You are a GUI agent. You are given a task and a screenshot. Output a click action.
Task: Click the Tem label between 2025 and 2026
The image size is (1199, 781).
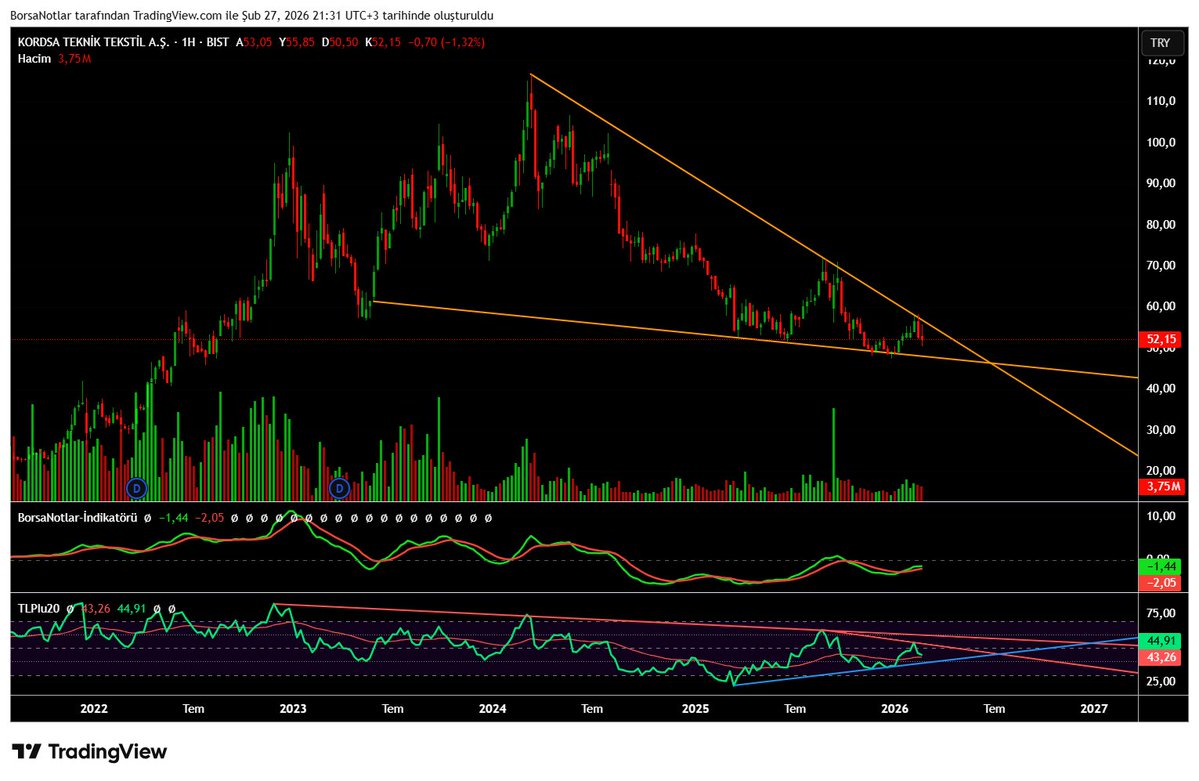[x=795, y=709]
